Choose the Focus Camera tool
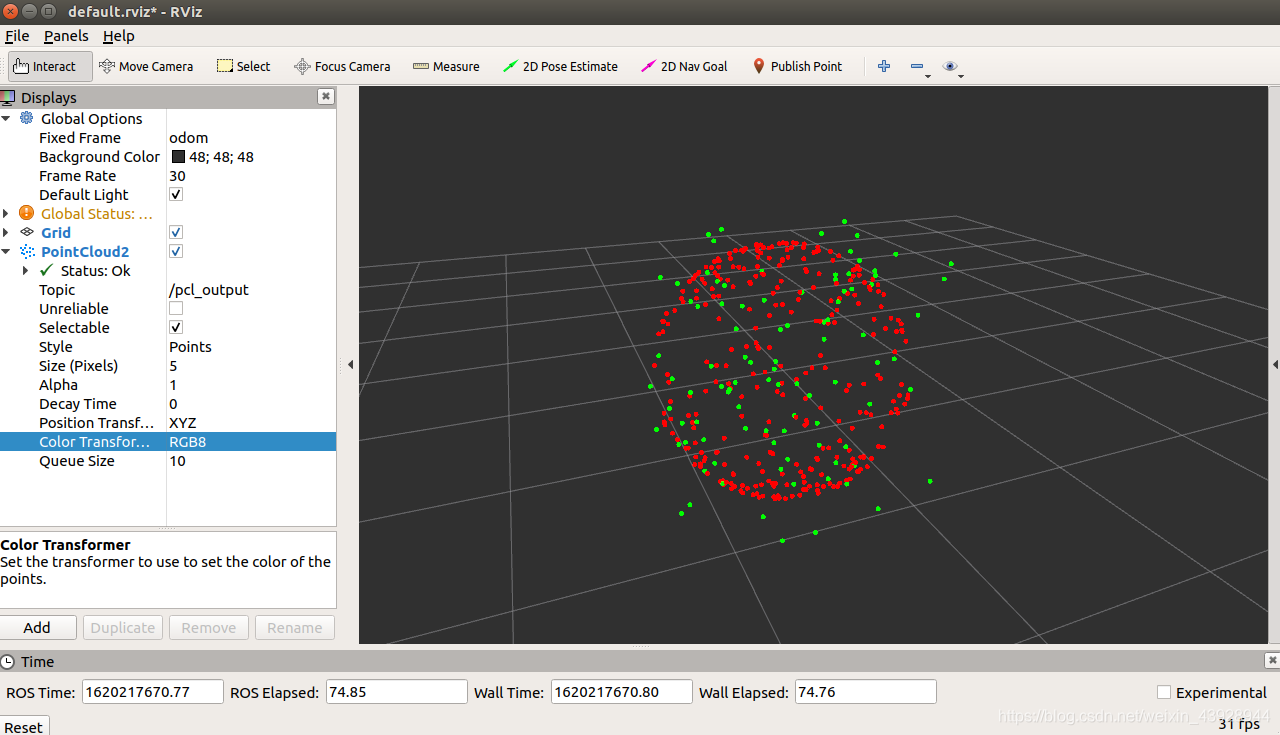The image size is (1280, 735). [341, 66]
